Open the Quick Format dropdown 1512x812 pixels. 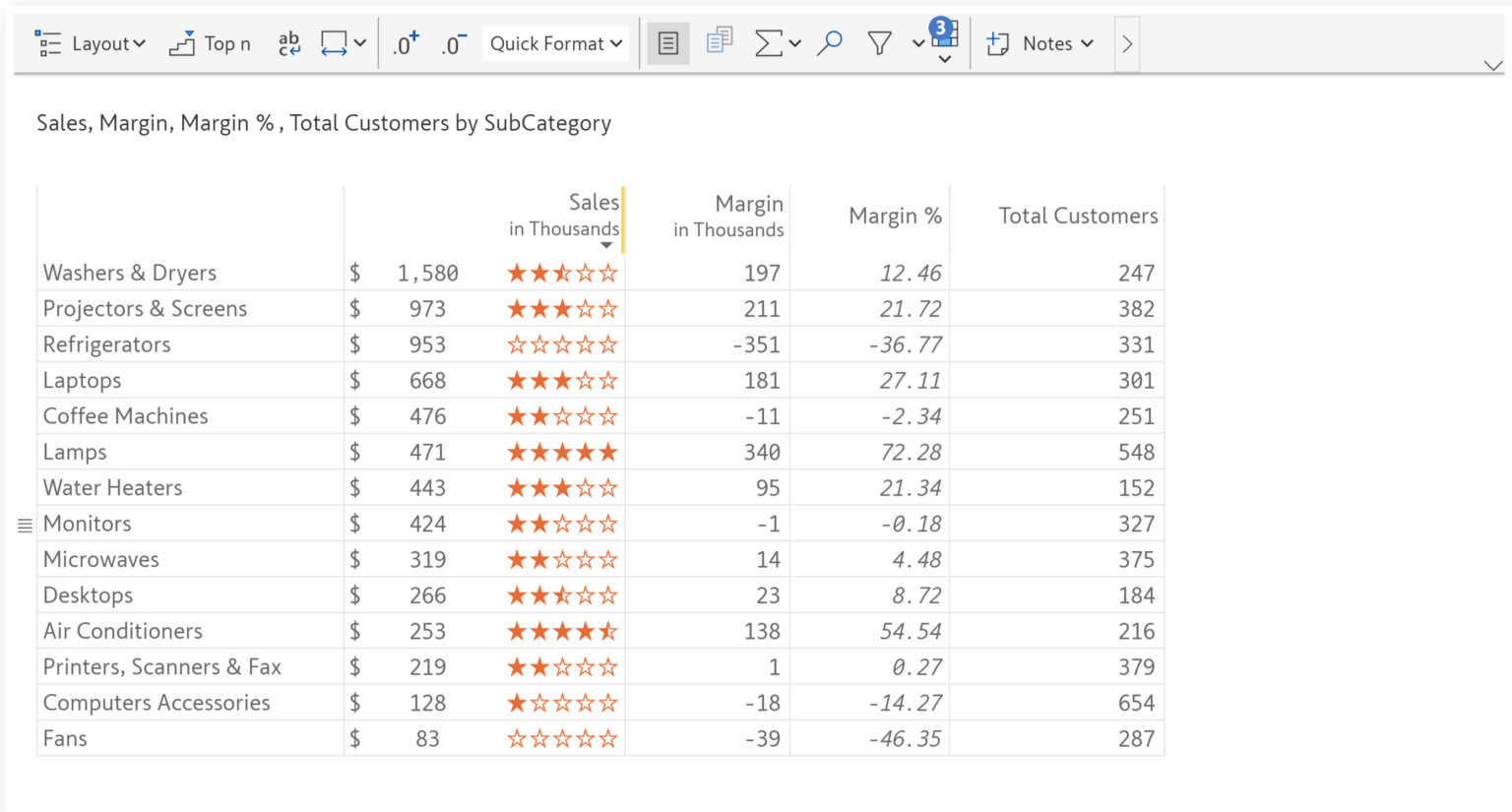pos(555,42)
